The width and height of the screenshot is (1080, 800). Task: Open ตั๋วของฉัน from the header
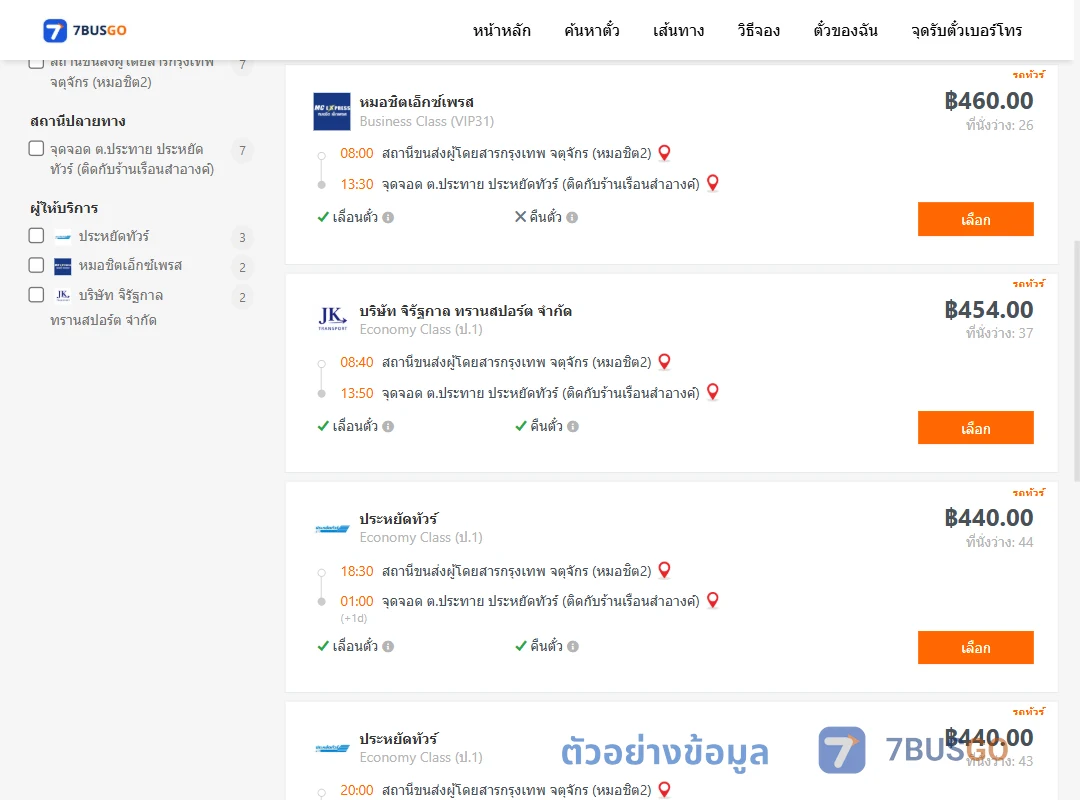pos(845,30)
